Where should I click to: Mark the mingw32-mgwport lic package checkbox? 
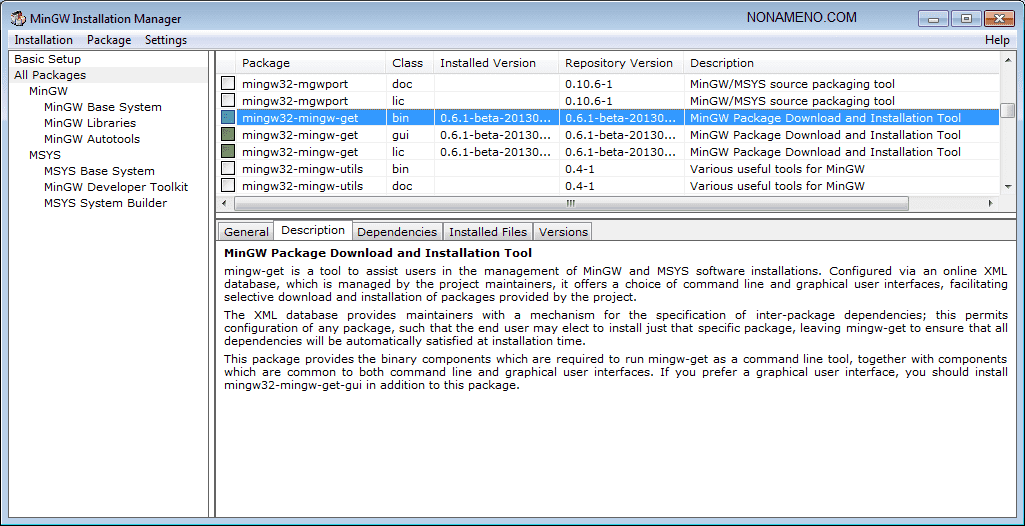pos(228,101)
